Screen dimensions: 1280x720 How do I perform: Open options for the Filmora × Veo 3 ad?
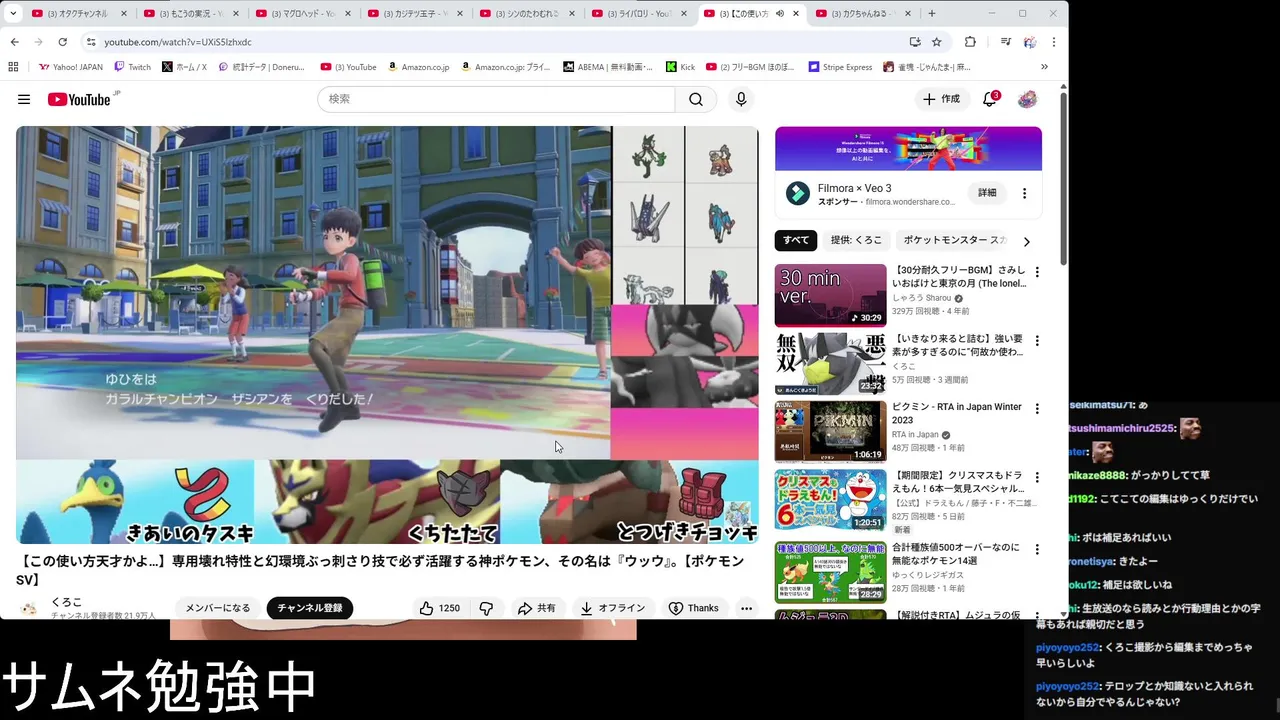[x=1024, y=193]
